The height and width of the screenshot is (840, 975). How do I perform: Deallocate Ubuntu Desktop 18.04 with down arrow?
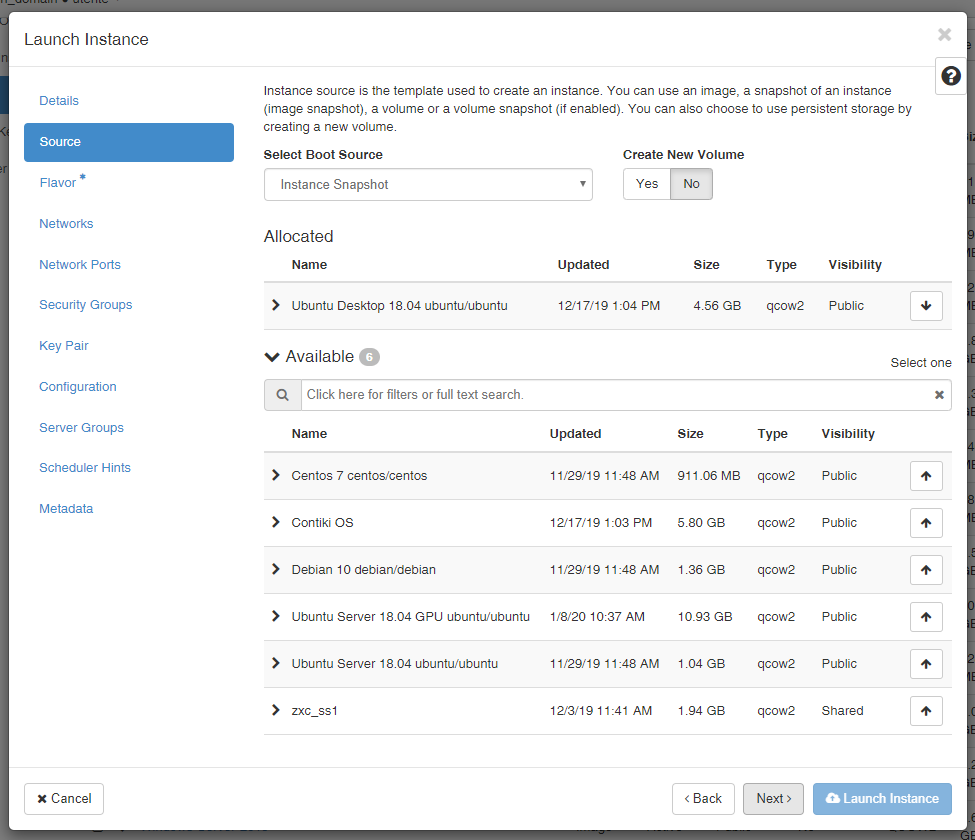click(926, 306)
